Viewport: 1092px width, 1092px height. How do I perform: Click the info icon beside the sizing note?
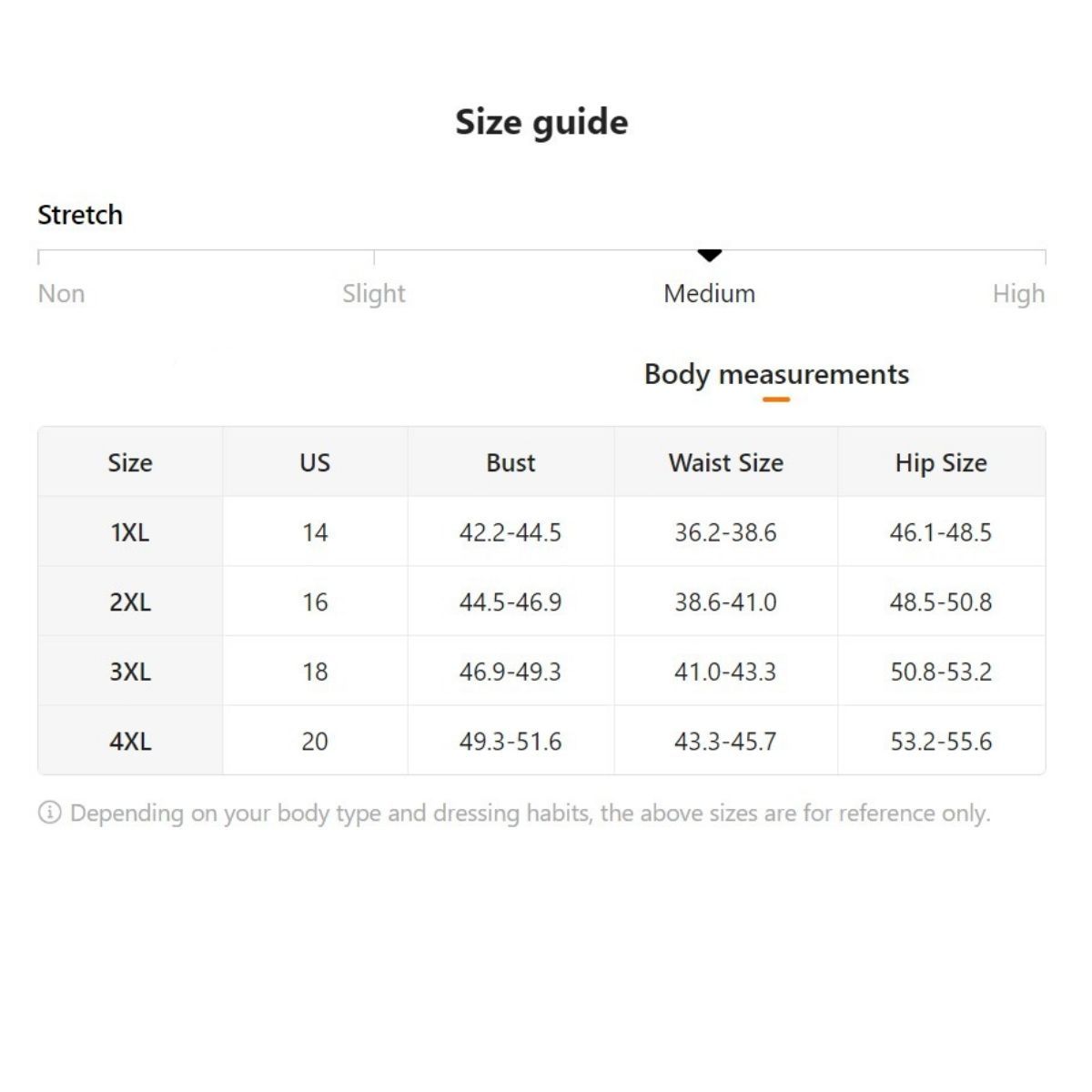[49, 813]
